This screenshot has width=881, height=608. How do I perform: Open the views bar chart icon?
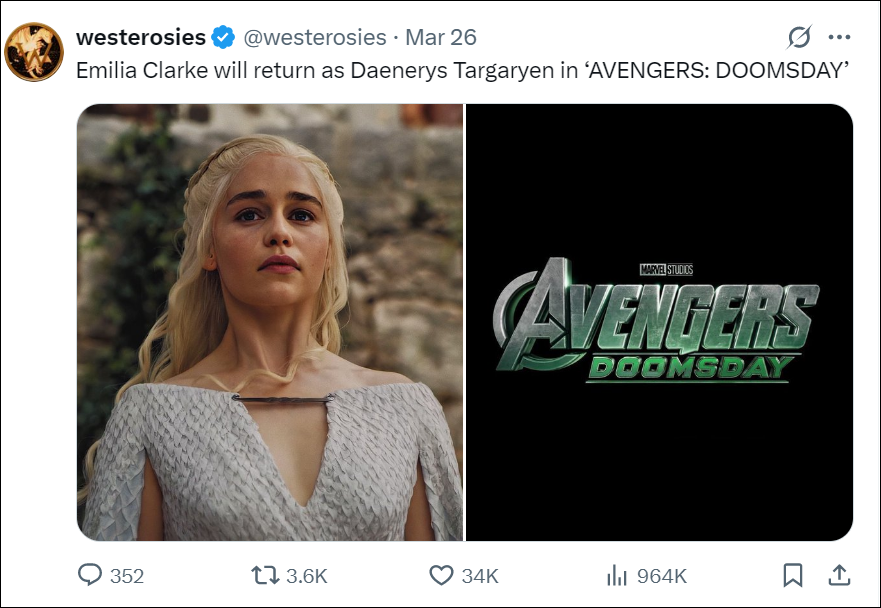616,574
